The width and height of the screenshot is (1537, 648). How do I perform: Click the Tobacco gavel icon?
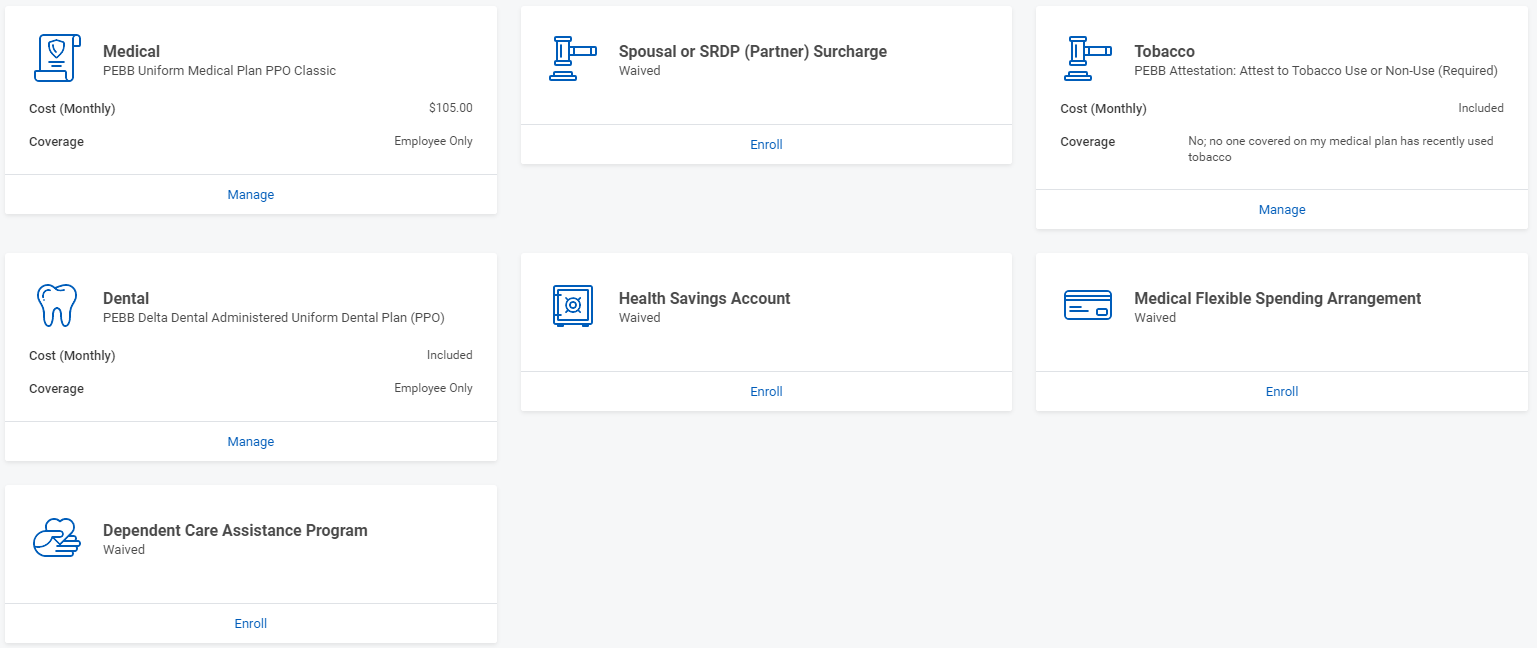tap(1088, 58)
